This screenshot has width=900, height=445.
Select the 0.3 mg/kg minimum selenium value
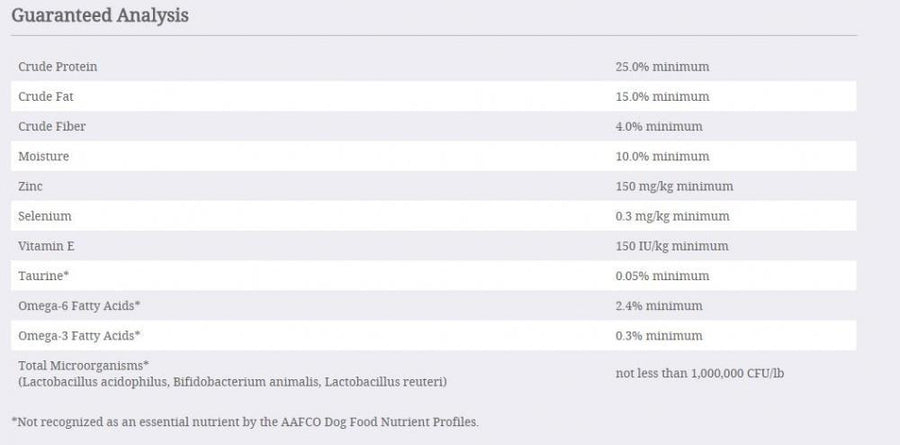click(x=672, y=216)
